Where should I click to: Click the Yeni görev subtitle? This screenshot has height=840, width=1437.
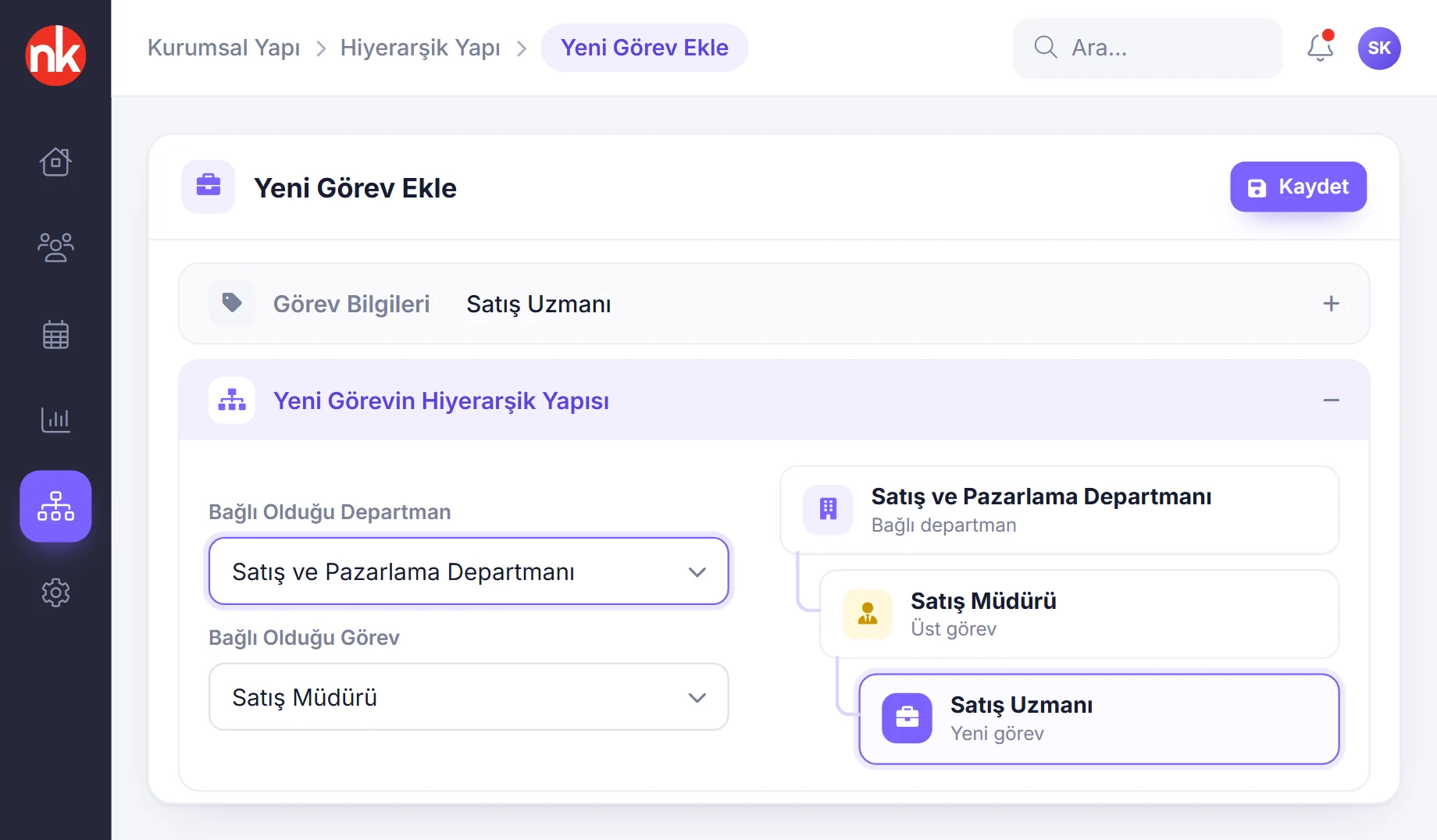997,734
